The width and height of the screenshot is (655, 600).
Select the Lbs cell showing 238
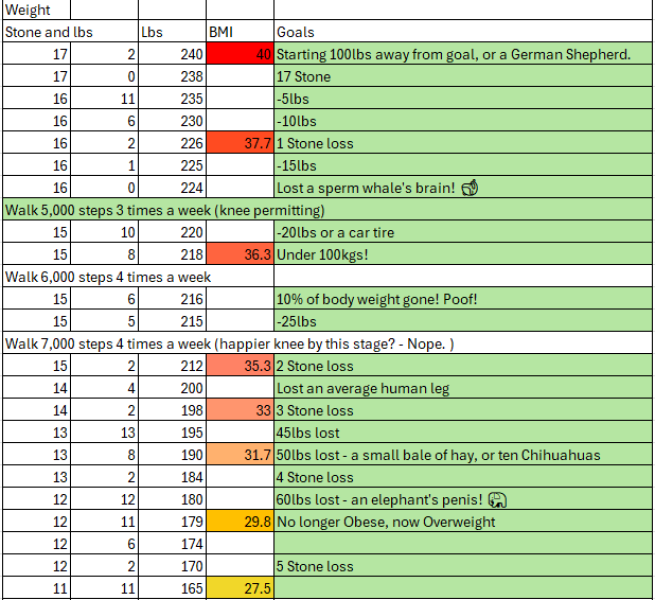172,76
